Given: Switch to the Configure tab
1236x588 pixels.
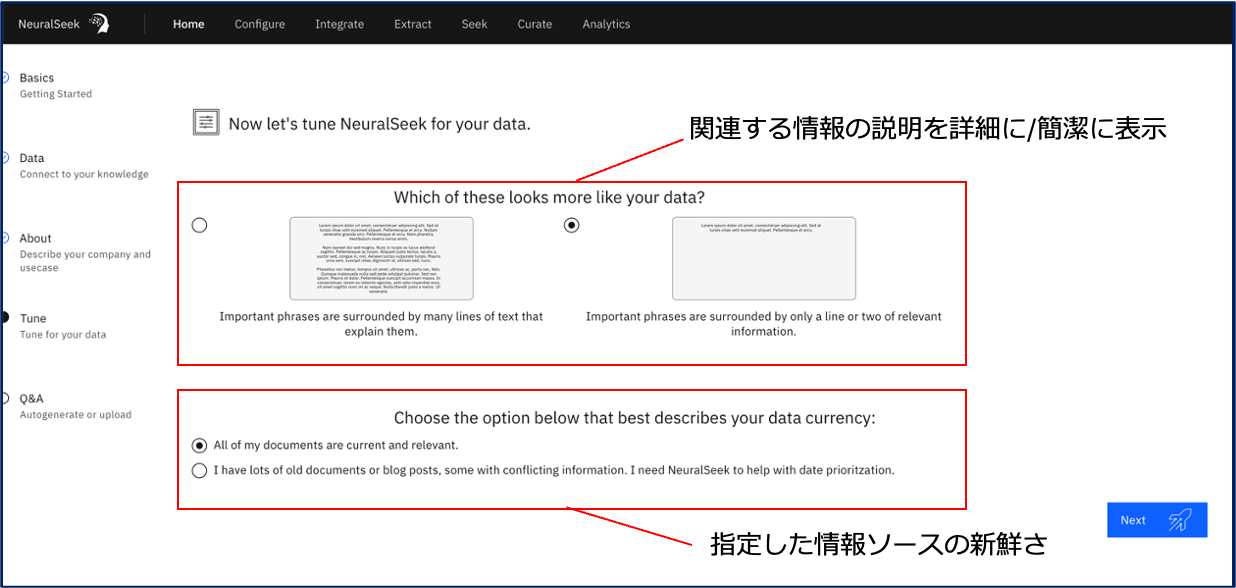Looking at the screenshot, I should 260,24.
